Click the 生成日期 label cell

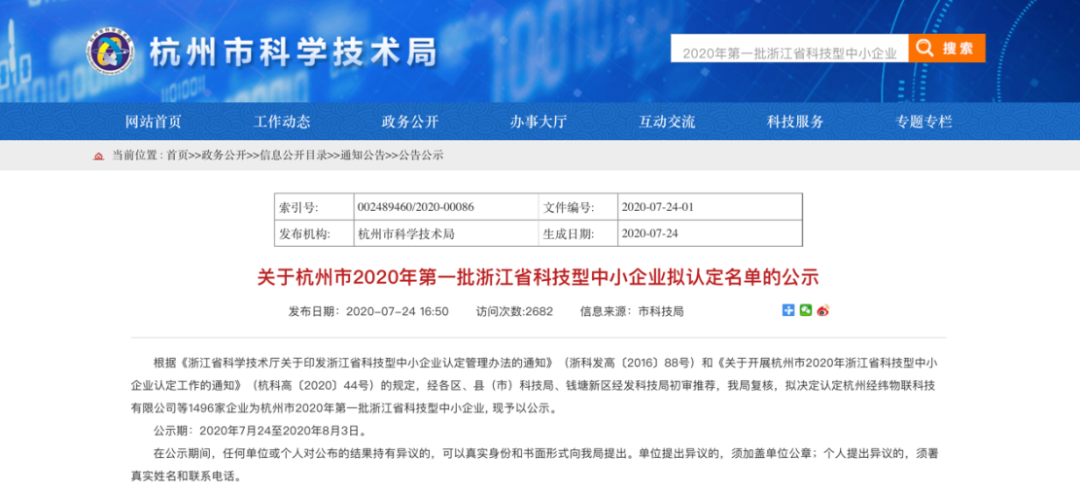pyautogui.click(x=578, y=234)
